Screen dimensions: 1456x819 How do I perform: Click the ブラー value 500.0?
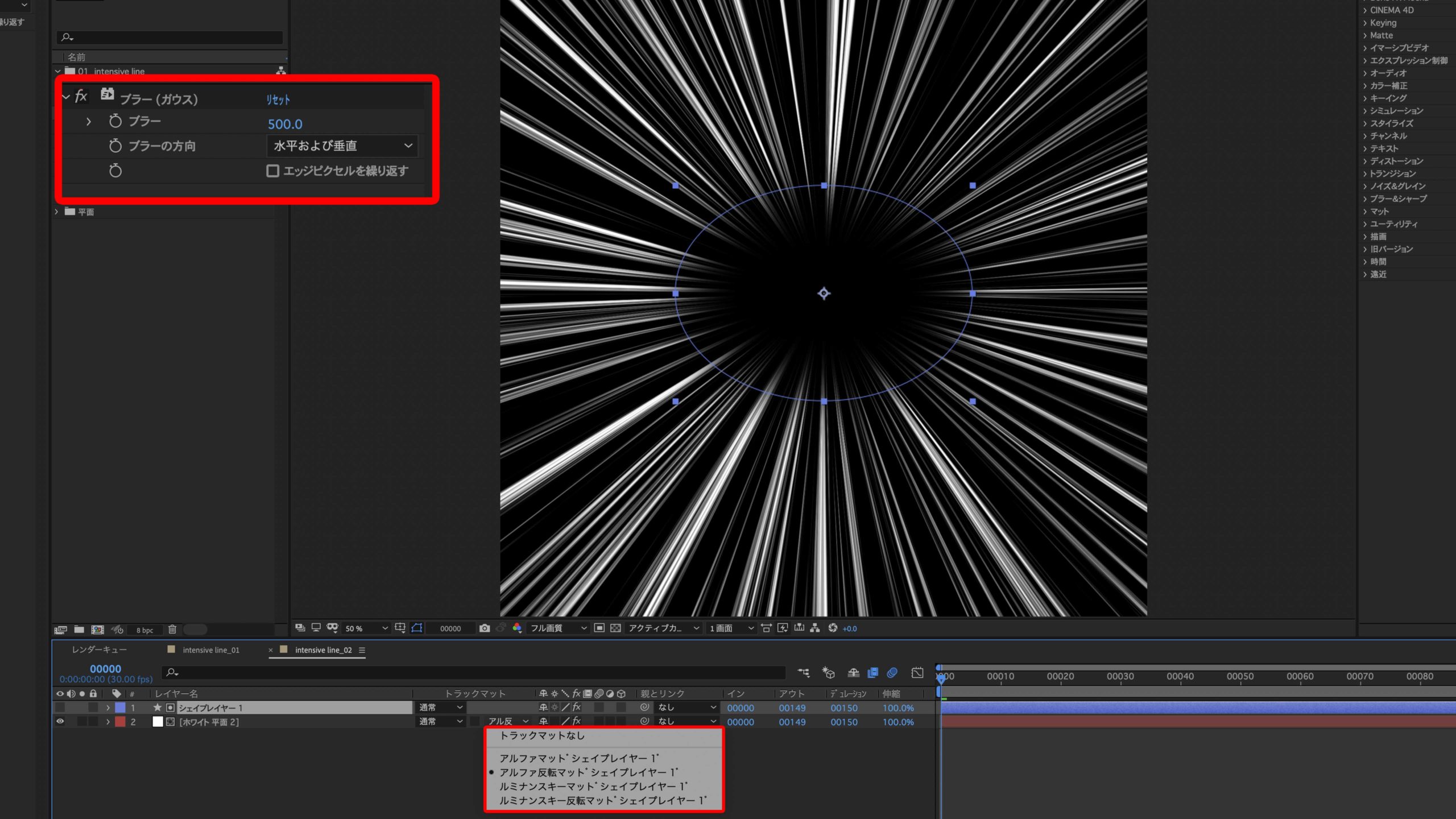pos(285,124)
